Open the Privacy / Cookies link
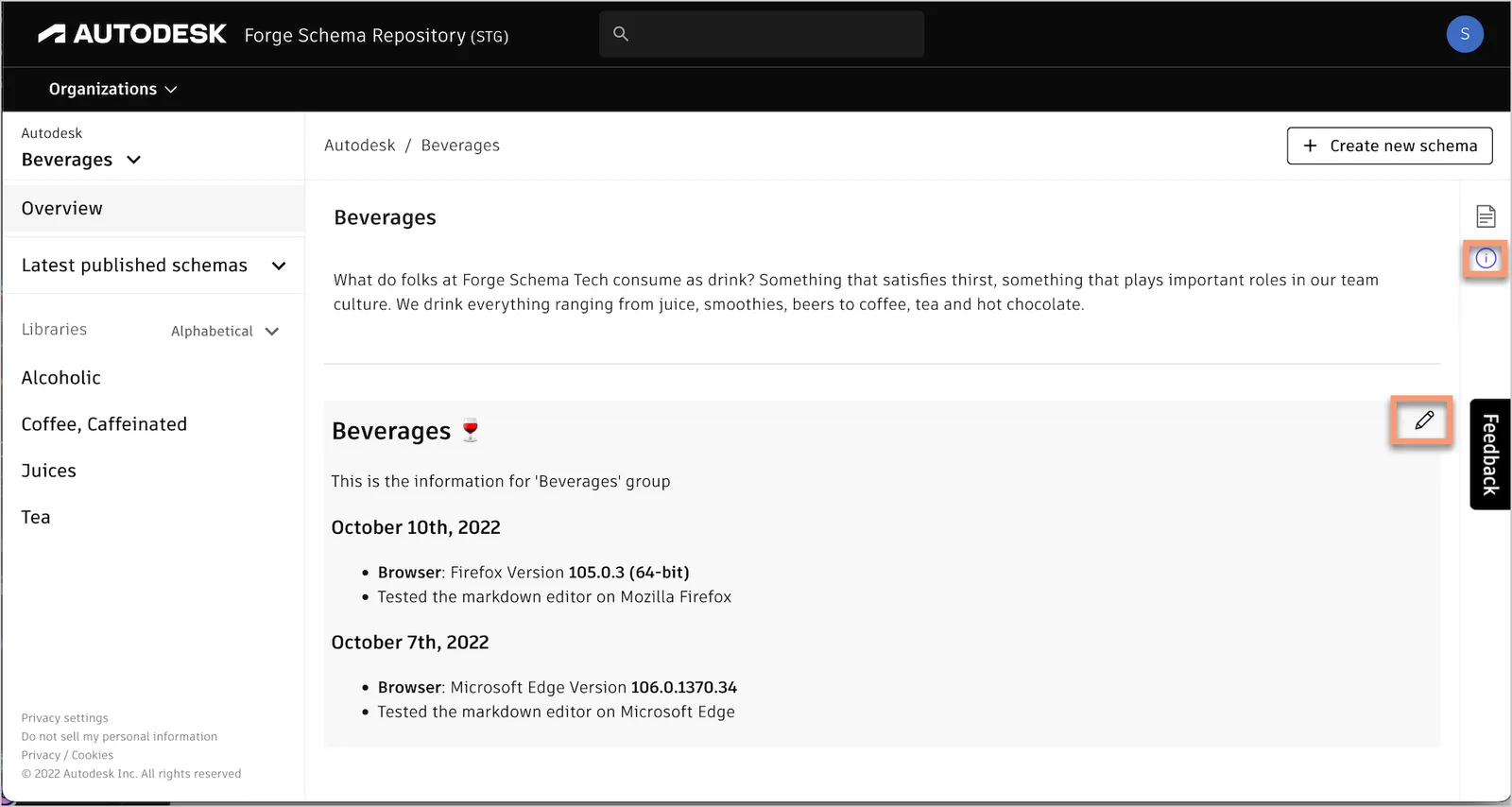This screenshot has height=807, width=1512. pos(67,755)
